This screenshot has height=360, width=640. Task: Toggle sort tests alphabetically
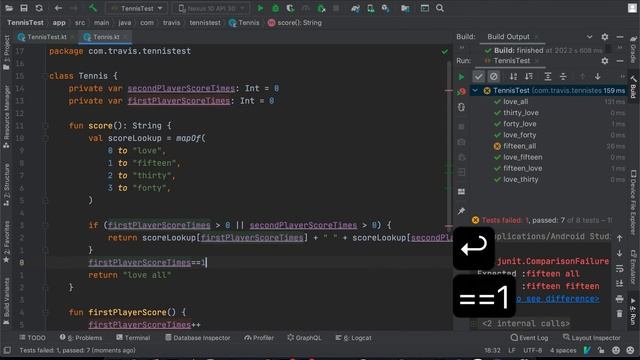point(513,76)
